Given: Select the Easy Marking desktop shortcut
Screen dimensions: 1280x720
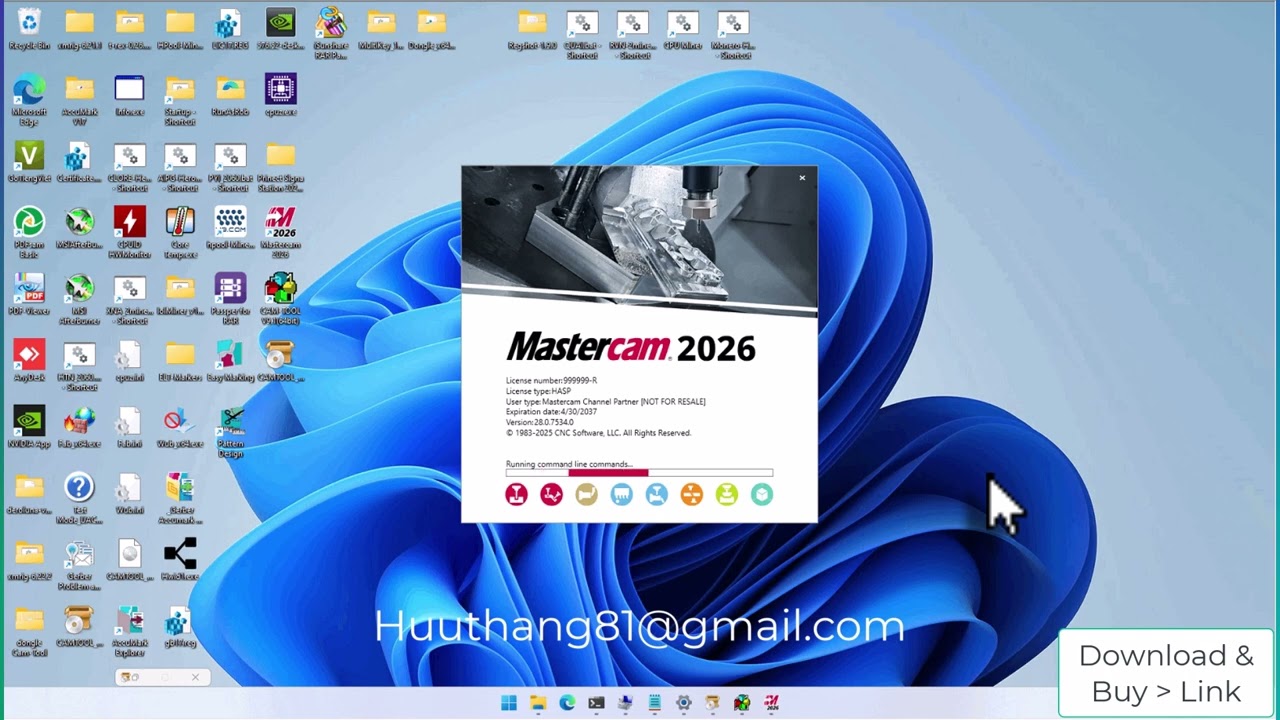Looking at the screenshot, I should click(230, 361).
